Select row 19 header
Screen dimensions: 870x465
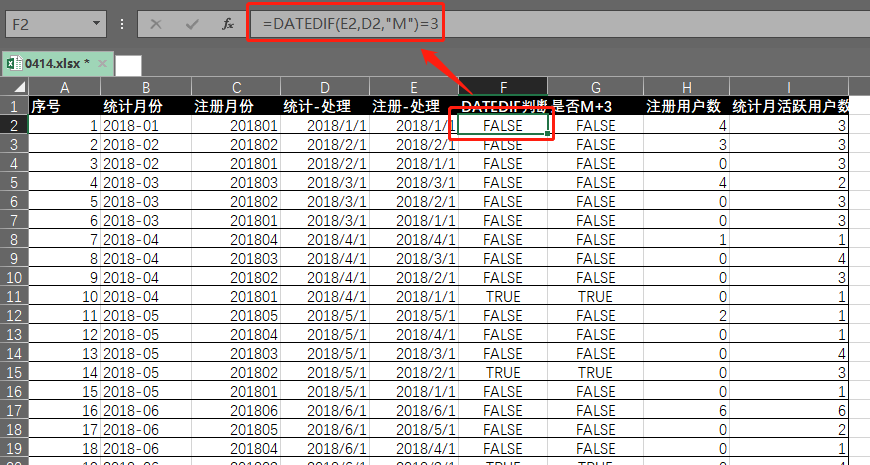[x=14, y=448]
